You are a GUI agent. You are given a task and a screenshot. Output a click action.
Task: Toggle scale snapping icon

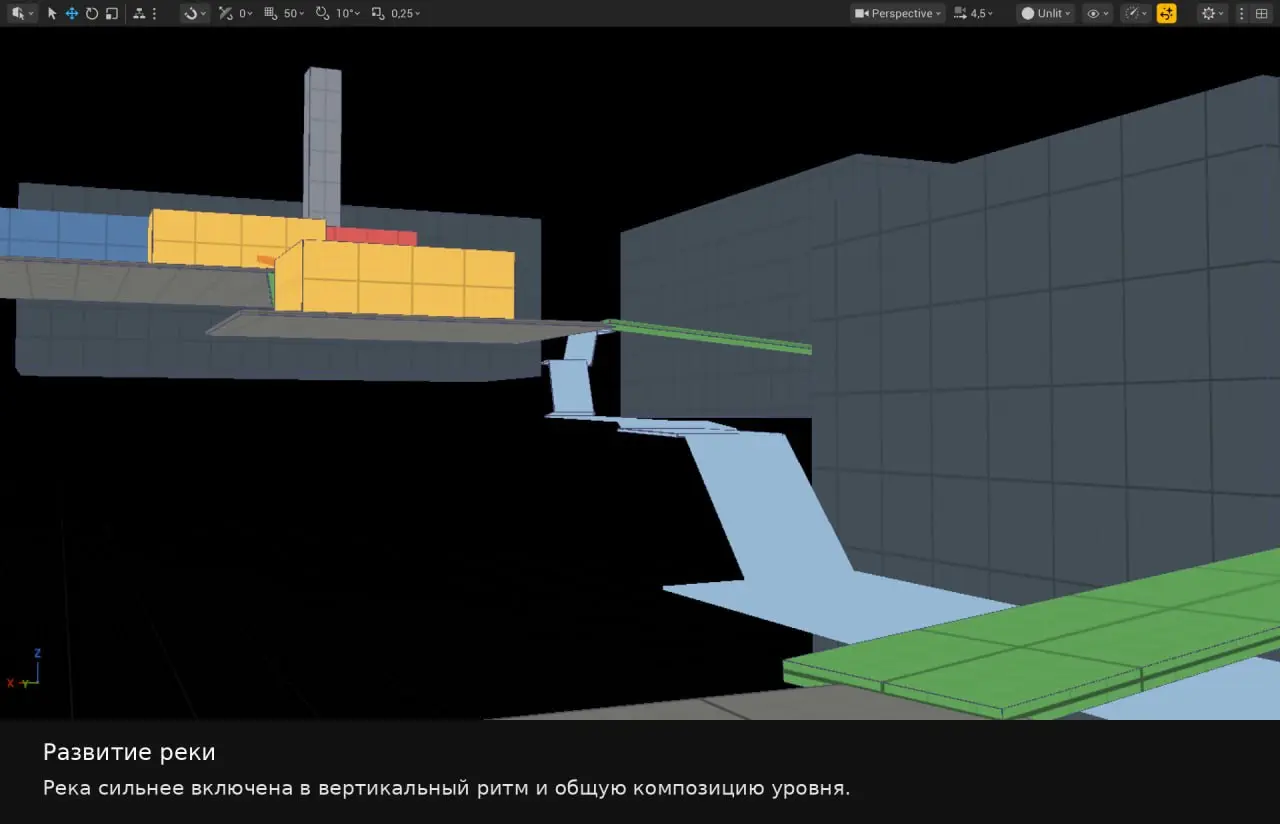(x=377, y=13)
